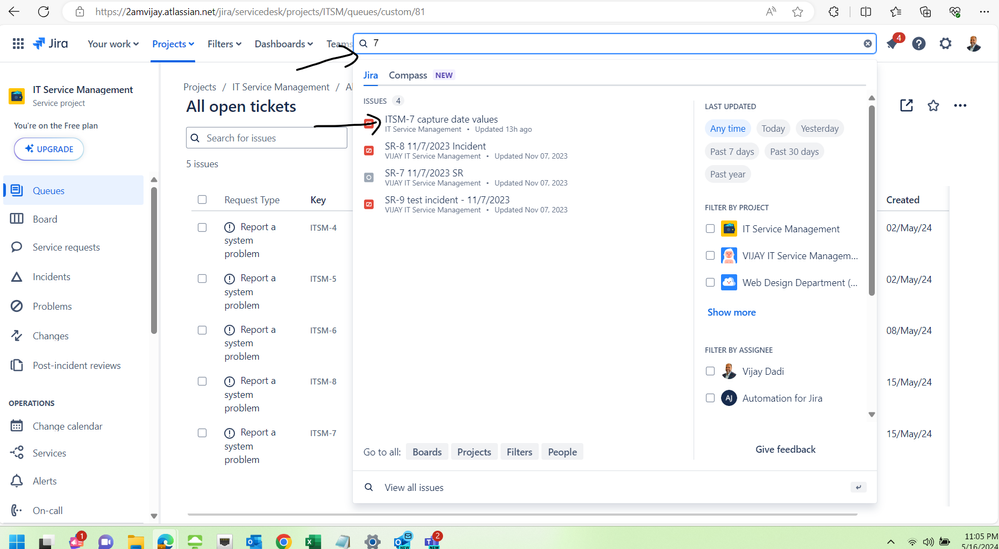Expand Filters dropdown
999x549 pixels.
pos(224,43)
